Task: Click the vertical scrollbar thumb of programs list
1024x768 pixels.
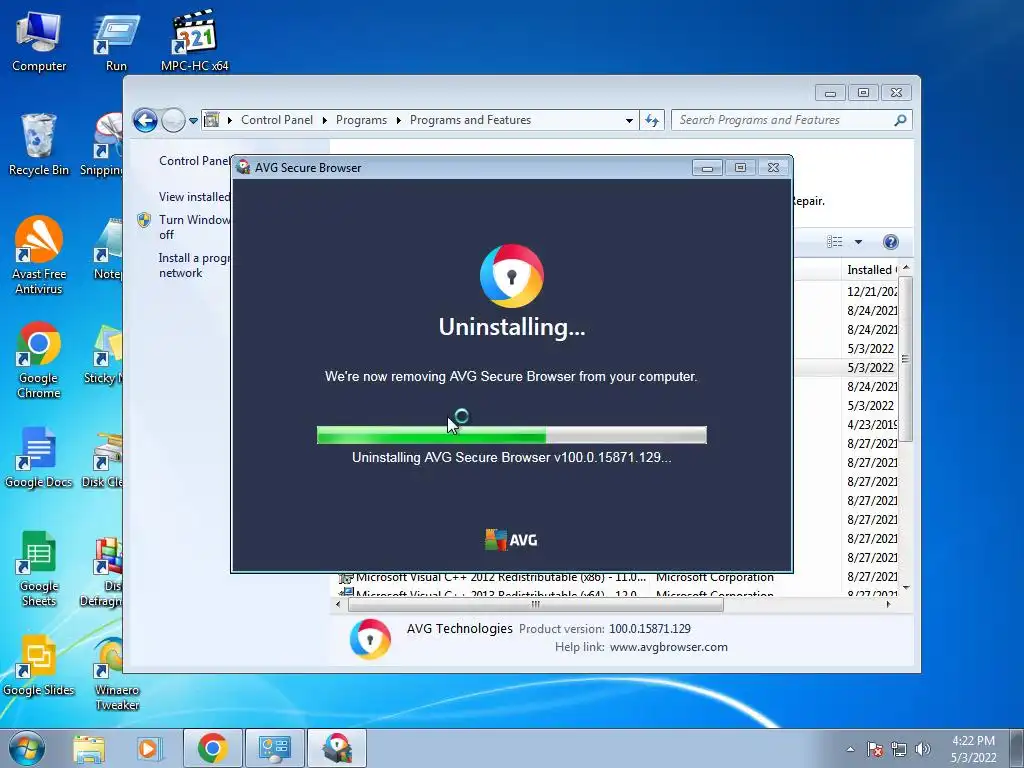Action: coord(905,358)
